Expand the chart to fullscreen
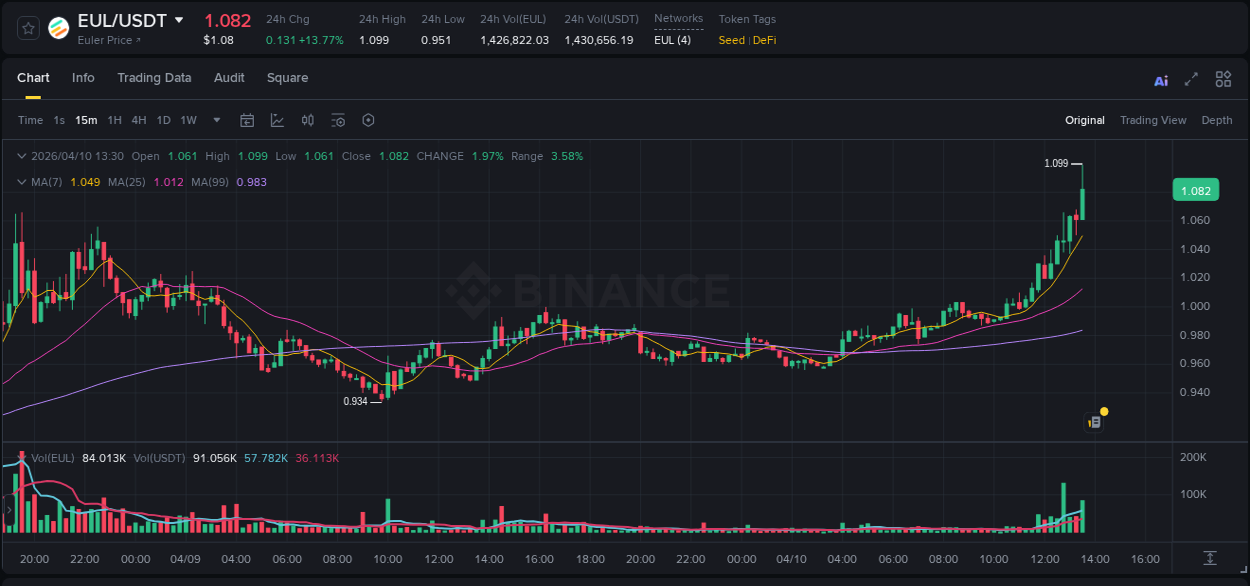This screenshot has height=586, width=1250. point(1192,78)
